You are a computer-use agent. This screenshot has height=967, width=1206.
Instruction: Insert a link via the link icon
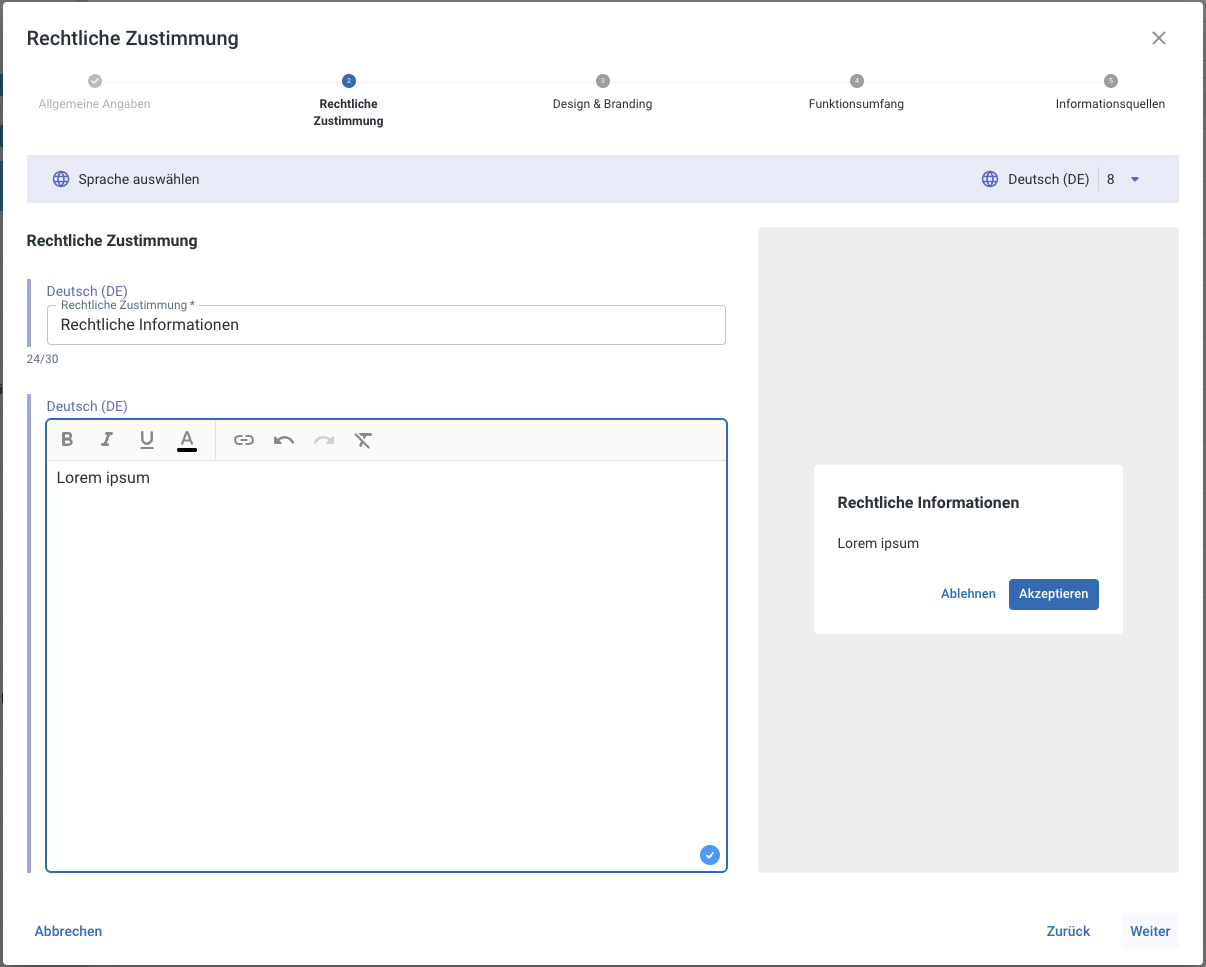[244, 439]
